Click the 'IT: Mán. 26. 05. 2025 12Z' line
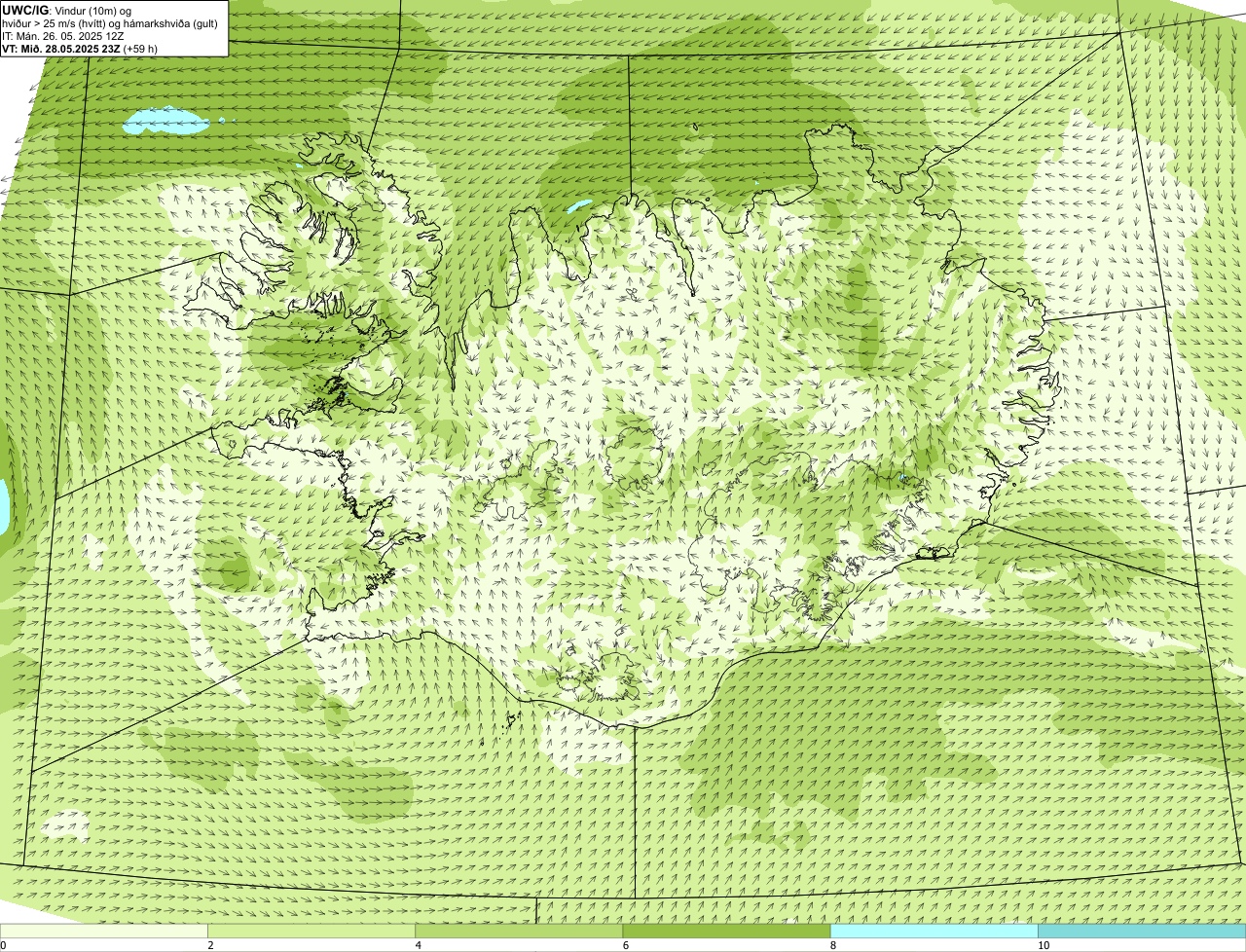 (62, 35)
